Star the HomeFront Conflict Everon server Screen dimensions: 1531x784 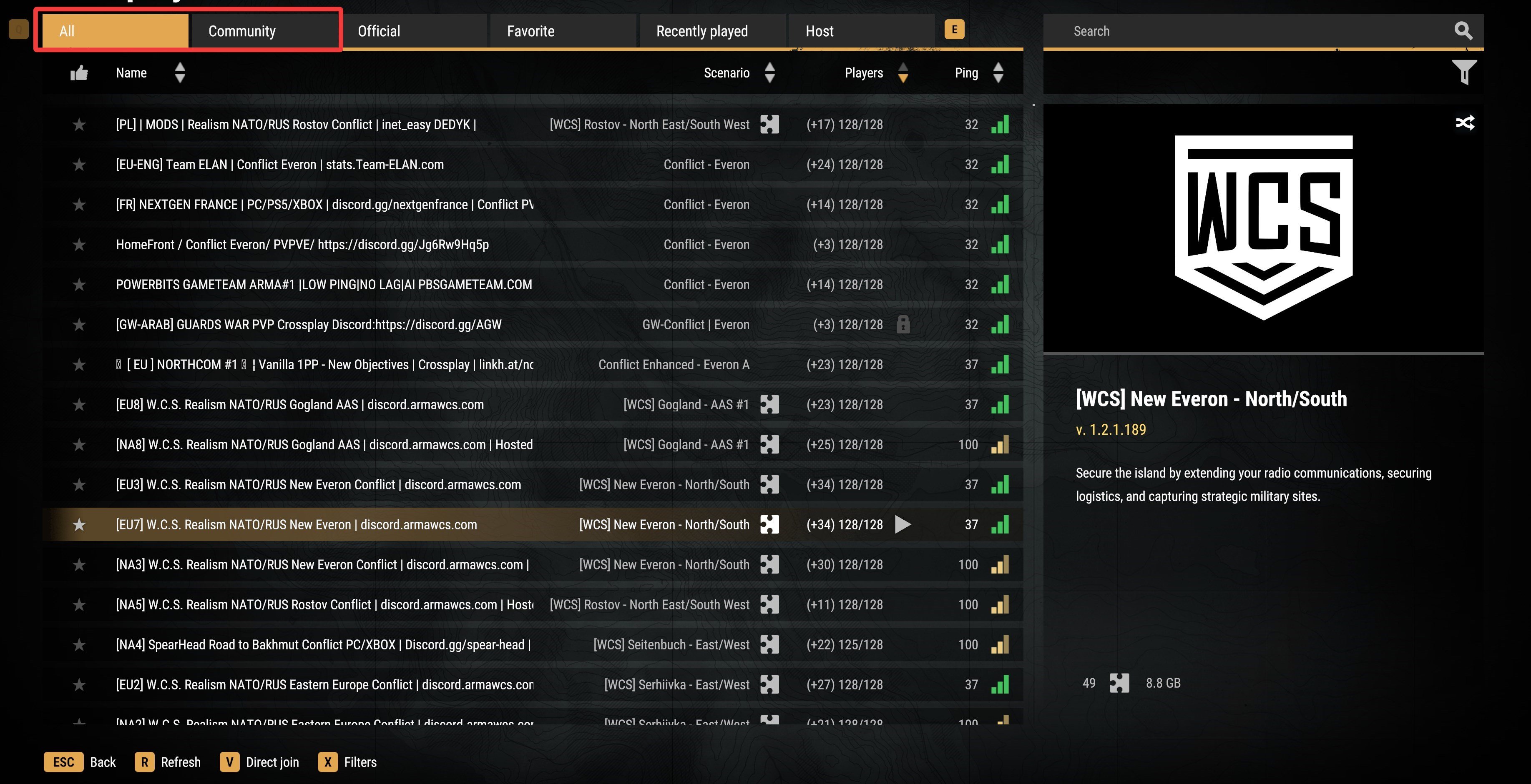(79, 245)
